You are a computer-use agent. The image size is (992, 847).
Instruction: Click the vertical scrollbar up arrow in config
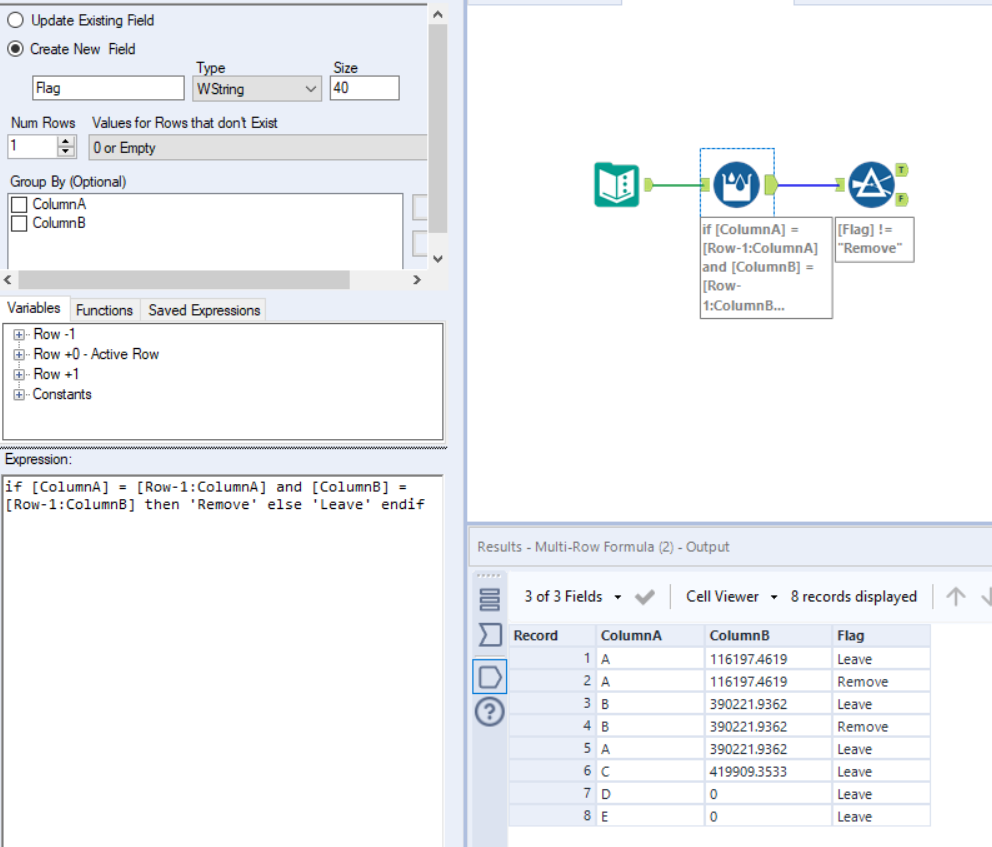tap(437, 14)
